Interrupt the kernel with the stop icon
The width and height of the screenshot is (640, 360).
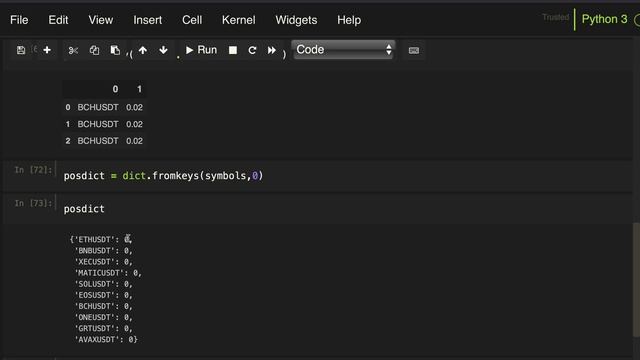click(x=233, y=50)
